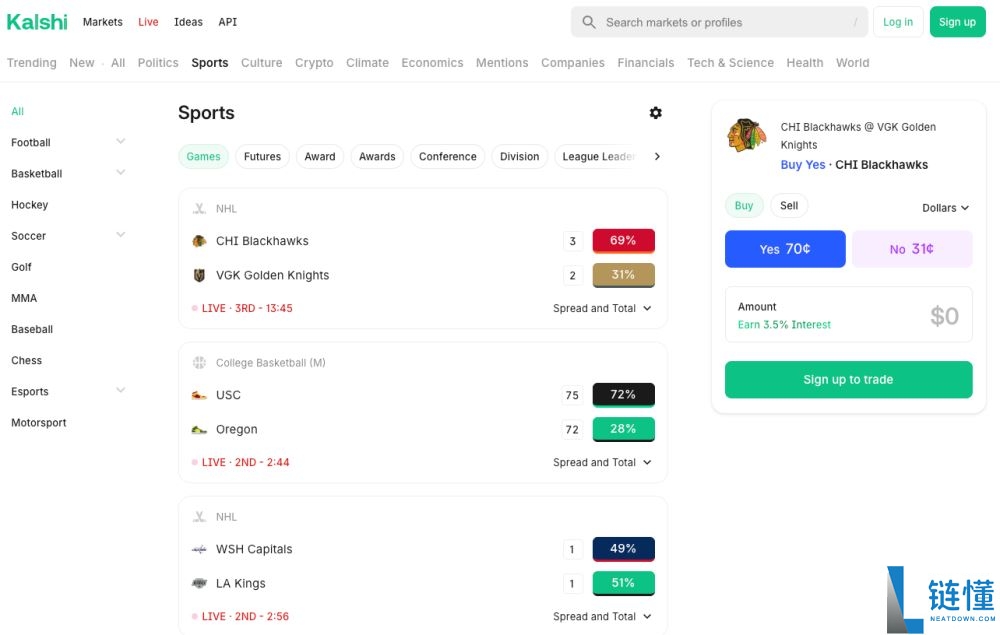Viewport: 1000px width, 635px height.
Task: Open the Dollars dropdown
Action: [x=946, y=208]
